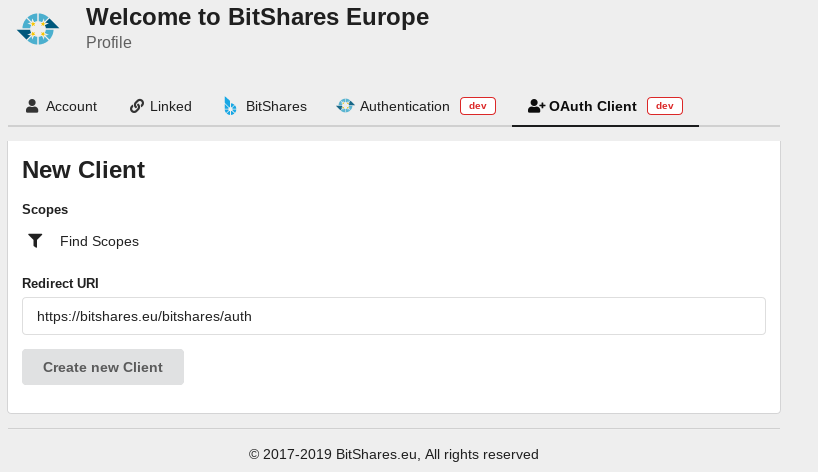The height and width of the screenshot is (472, 818).
Task: Focus the Redirect URI input field
Action: [394, 316]
